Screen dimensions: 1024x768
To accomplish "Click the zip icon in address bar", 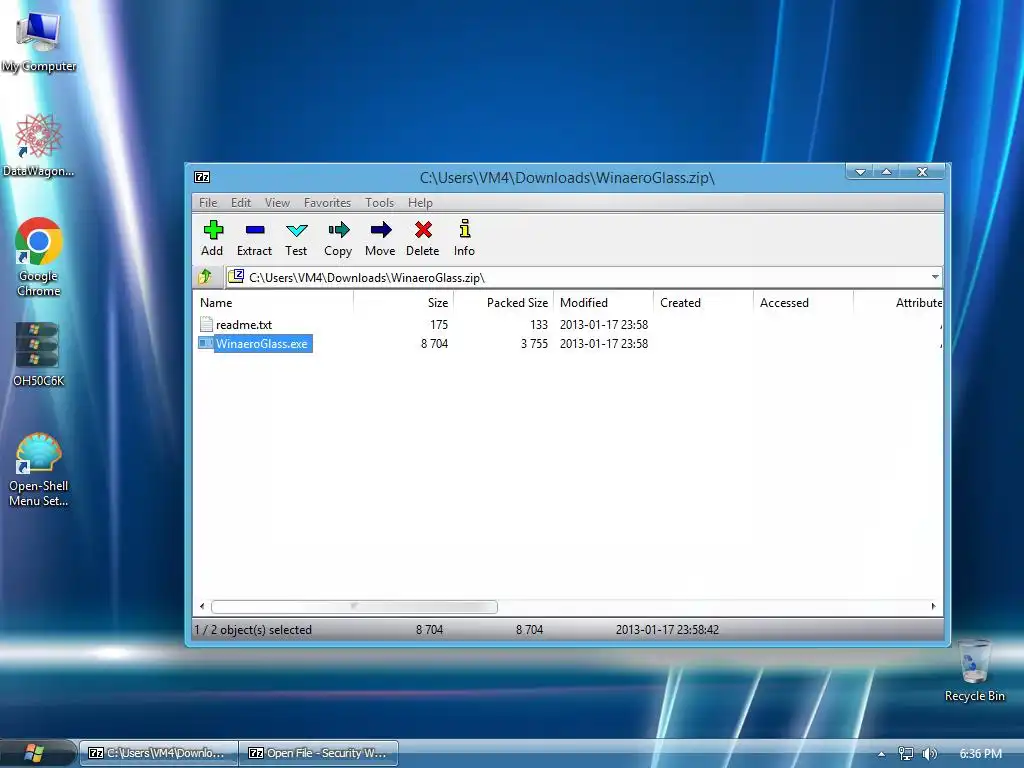I will point(236,277).
